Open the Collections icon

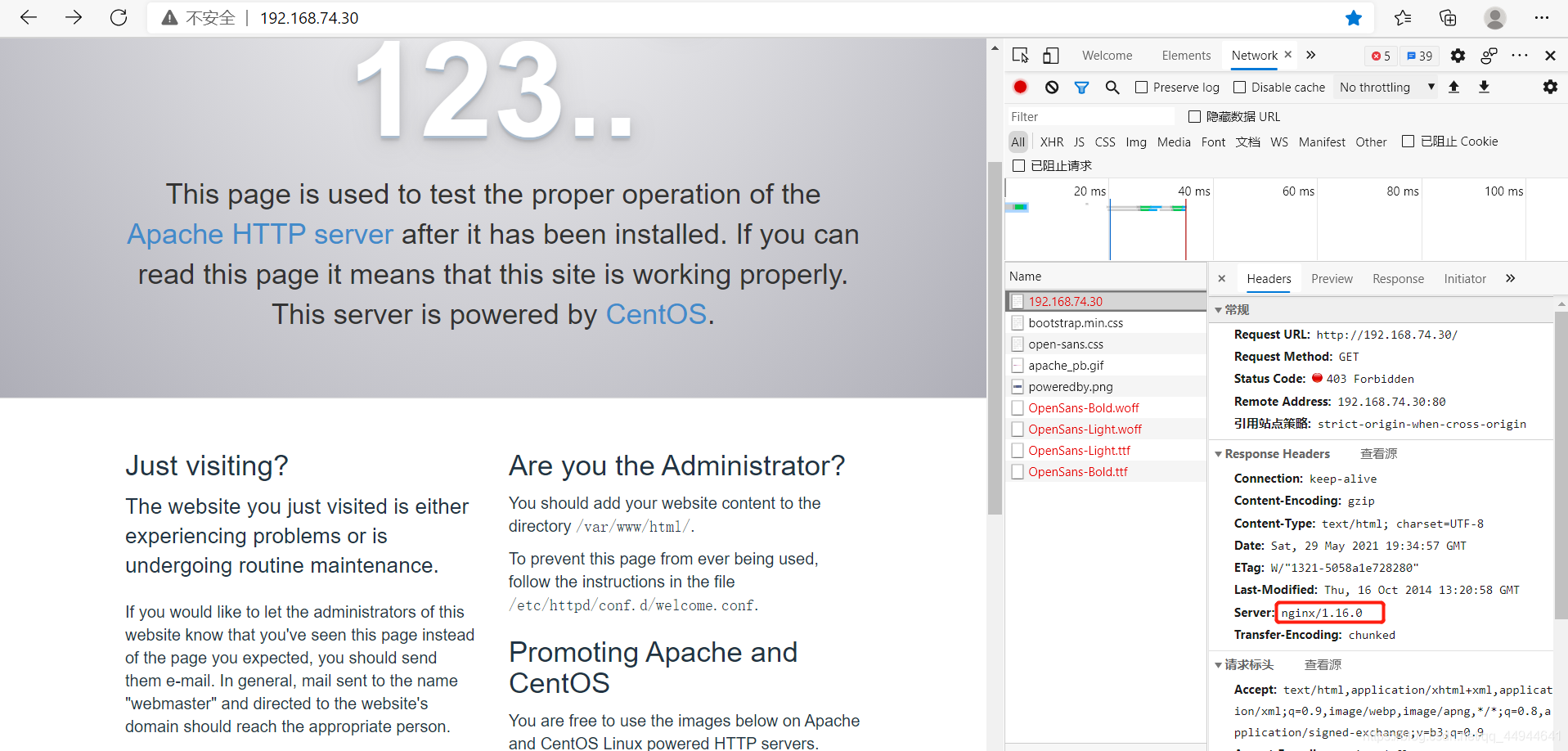tap(1448, 18)
